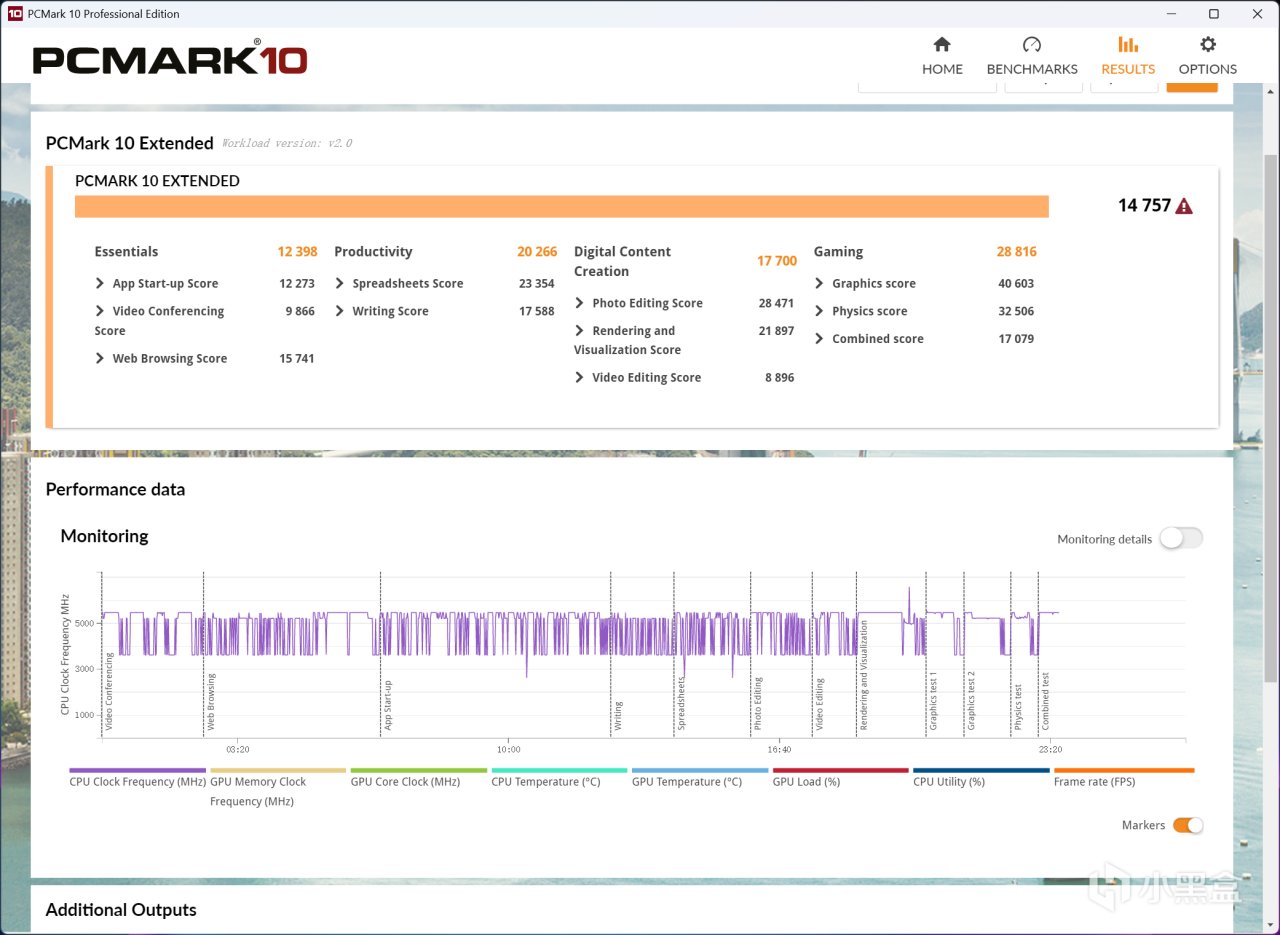This screenshot has width=1280, height=935.
Task: Click the orange button at the top right
Action: click(x=1192, y=87)
